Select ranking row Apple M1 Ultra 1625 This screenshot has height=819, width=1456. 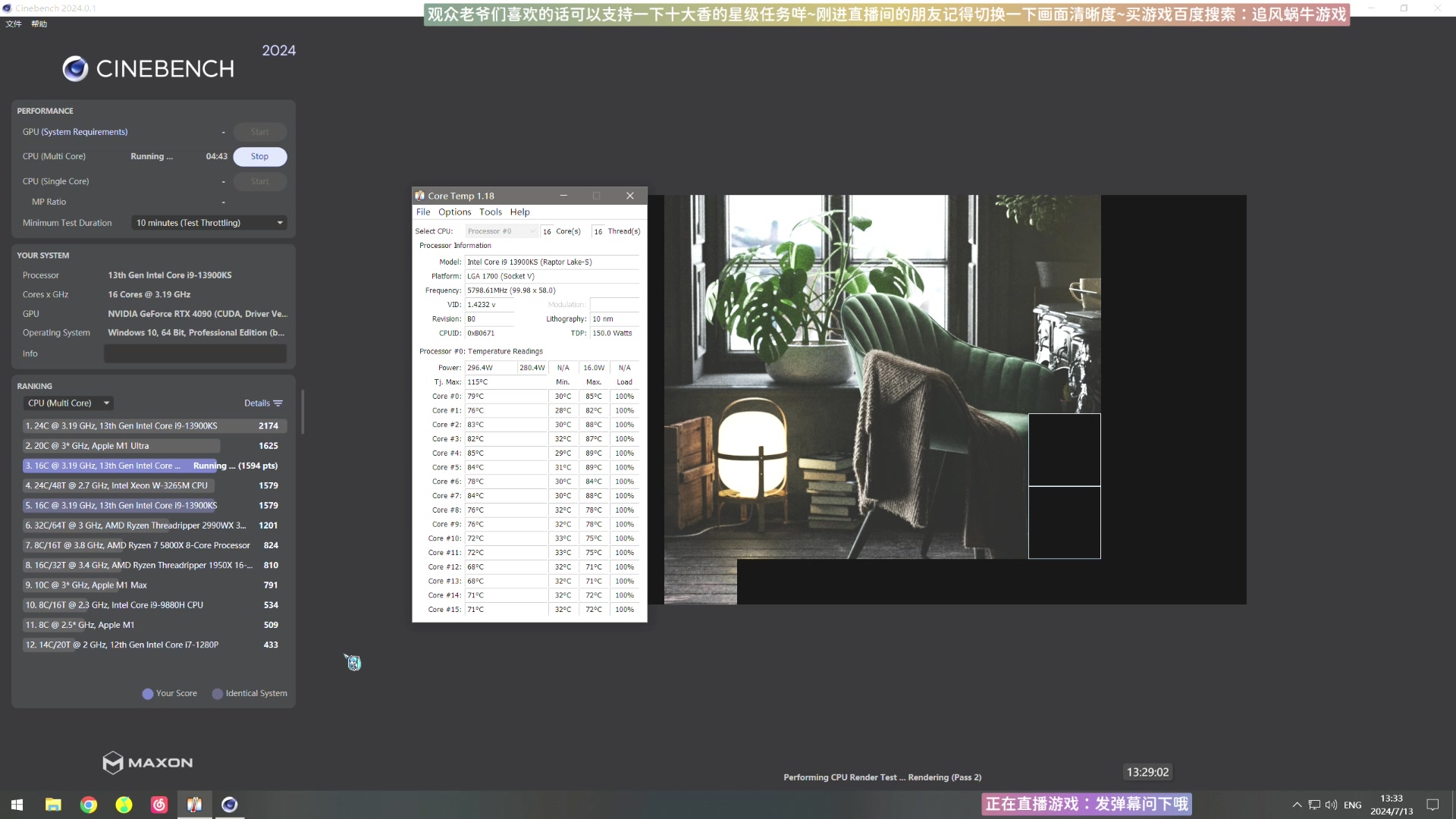coord(155,446)
